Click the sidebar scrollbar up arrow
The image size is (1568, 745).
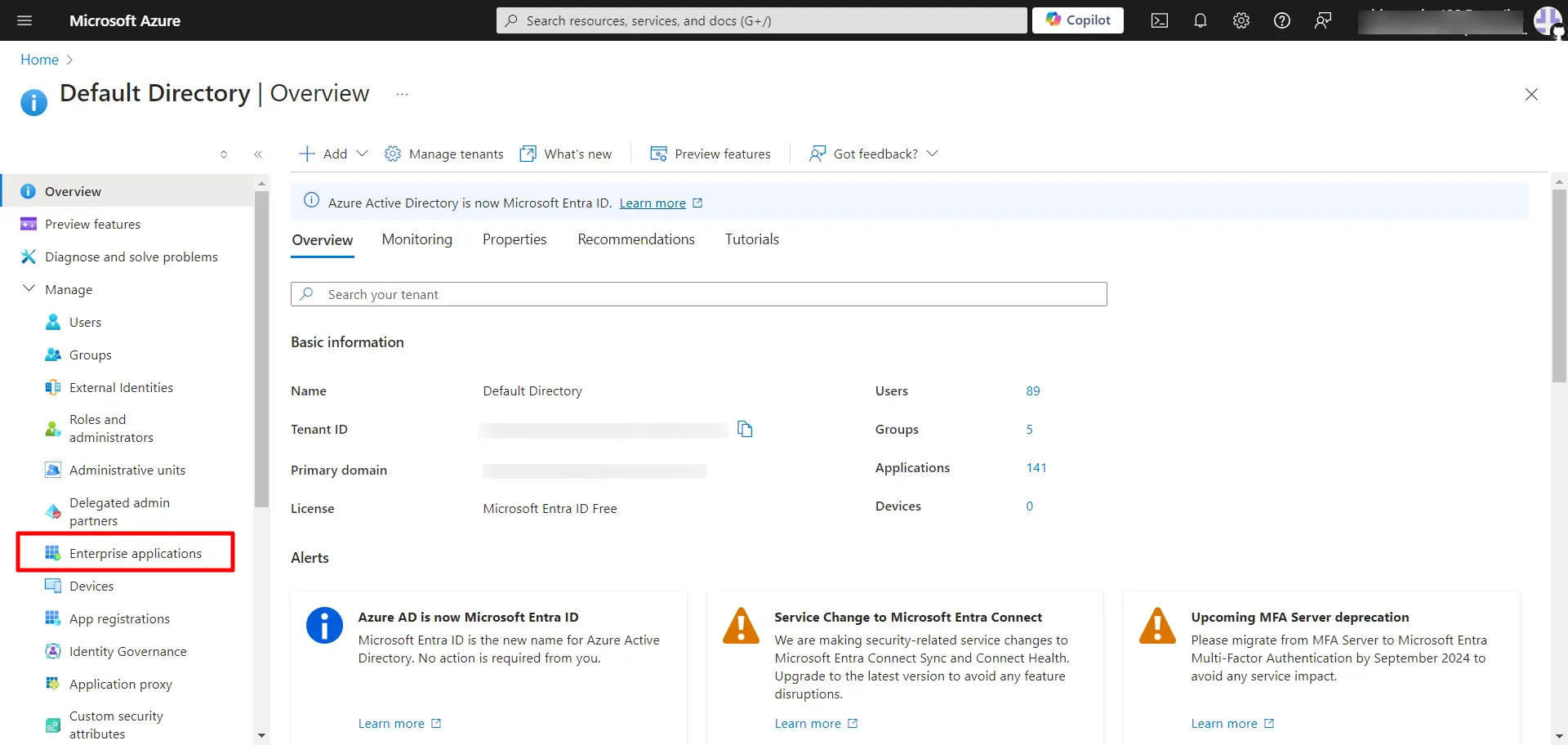coord(261,183)
